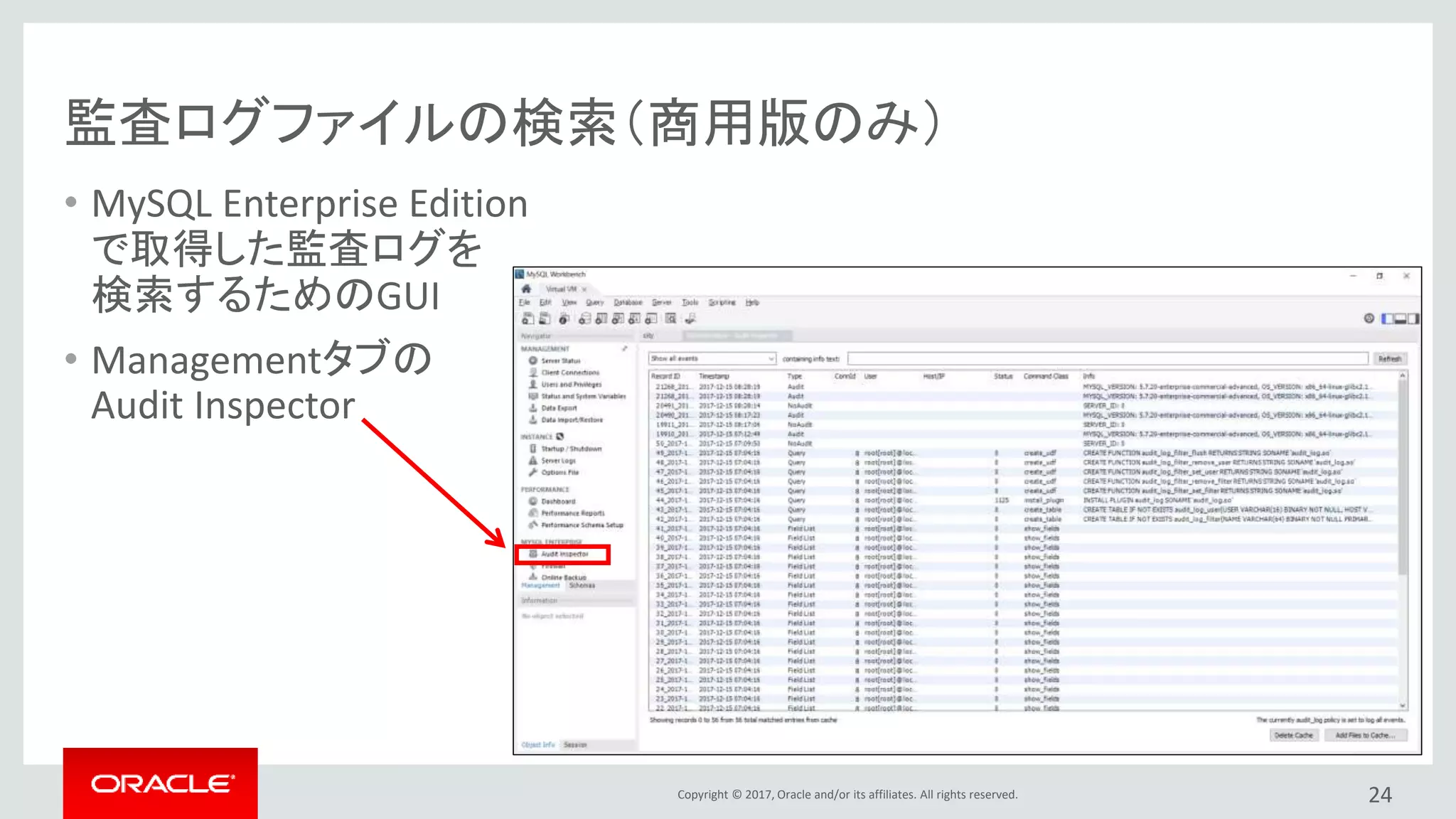Click the create new schema toolbar icon
The width and height of the screenshot is (1456, 819).
(584, 318)
